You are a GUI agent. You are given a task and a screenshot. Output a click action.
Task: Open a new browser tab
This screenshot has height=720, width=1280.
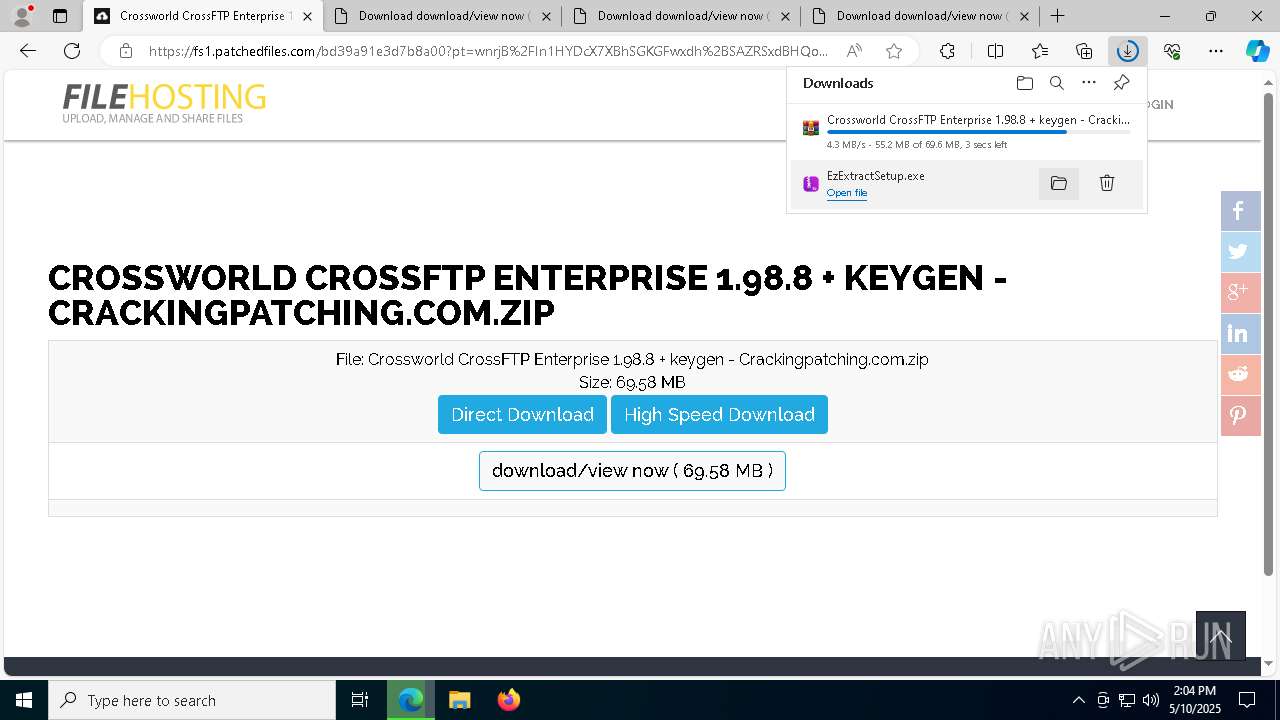(1057, 16)
